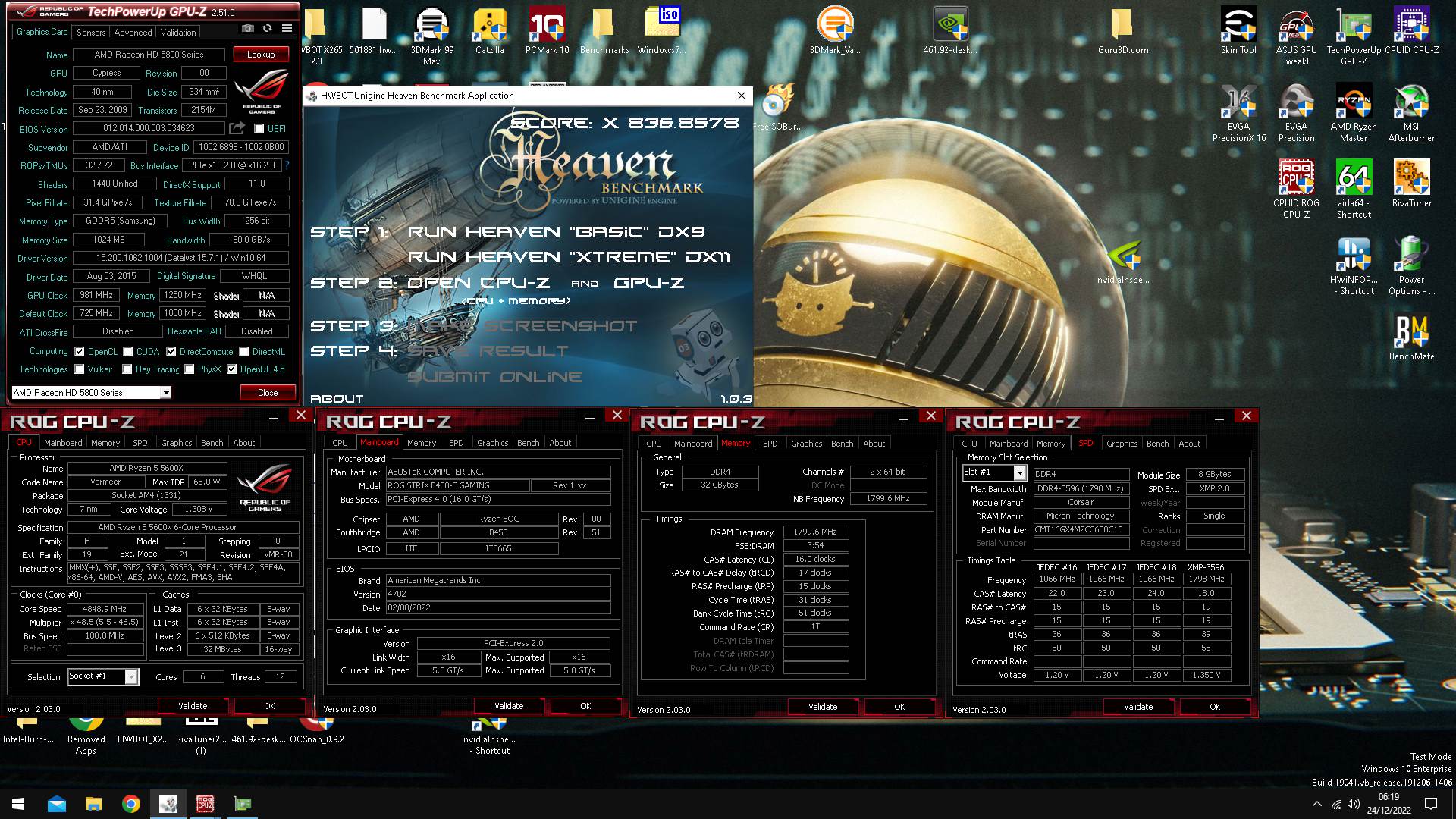Image resolution: width=1456 pixels, height=819 pixels.
Task: Click RUN HEAVEN "XTREME" DX11
Action: tap(569, 257)
